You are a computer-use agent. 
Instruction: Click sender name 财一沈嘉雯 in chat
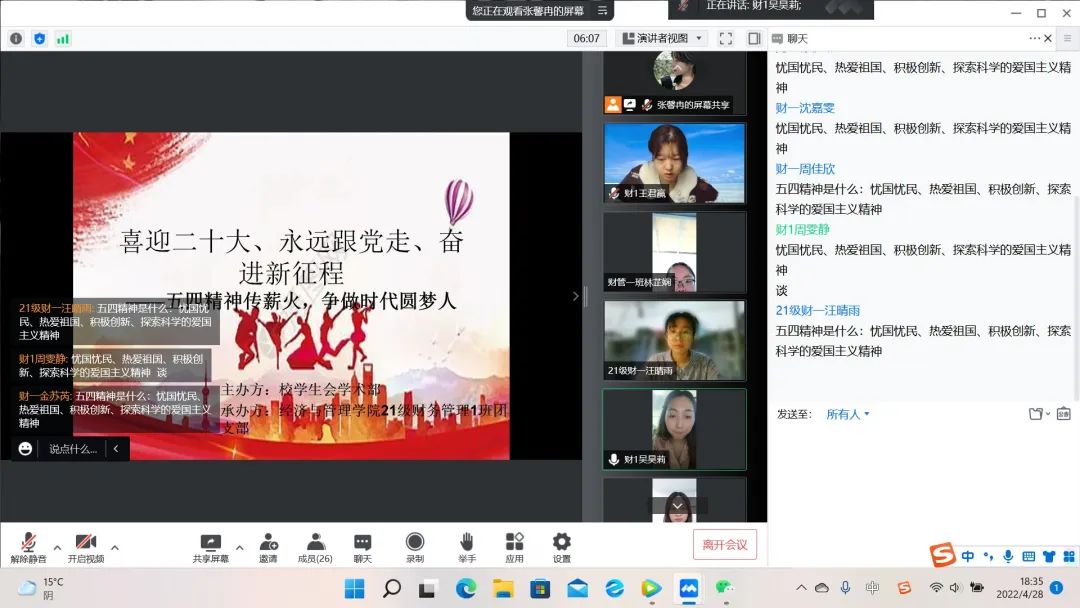point(805,108)
